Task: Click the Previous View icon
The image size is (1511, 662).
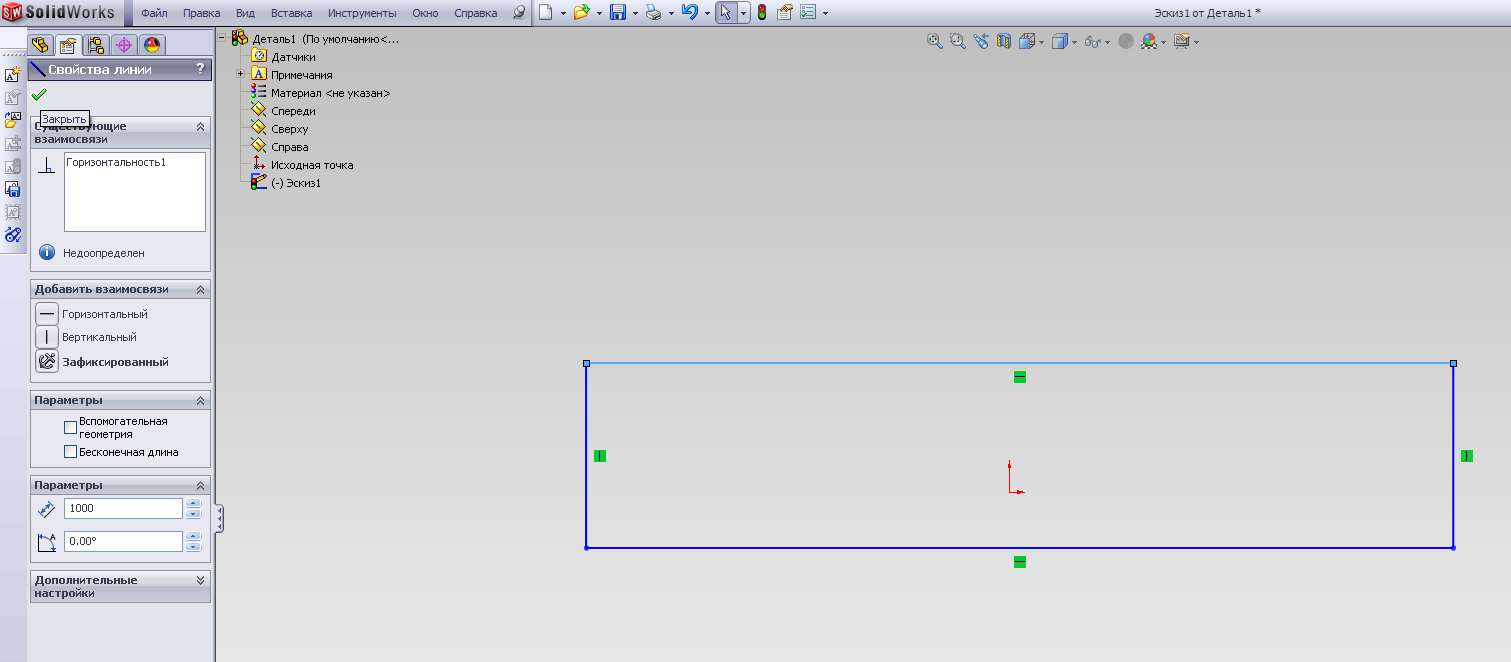Action: point(980,41)
